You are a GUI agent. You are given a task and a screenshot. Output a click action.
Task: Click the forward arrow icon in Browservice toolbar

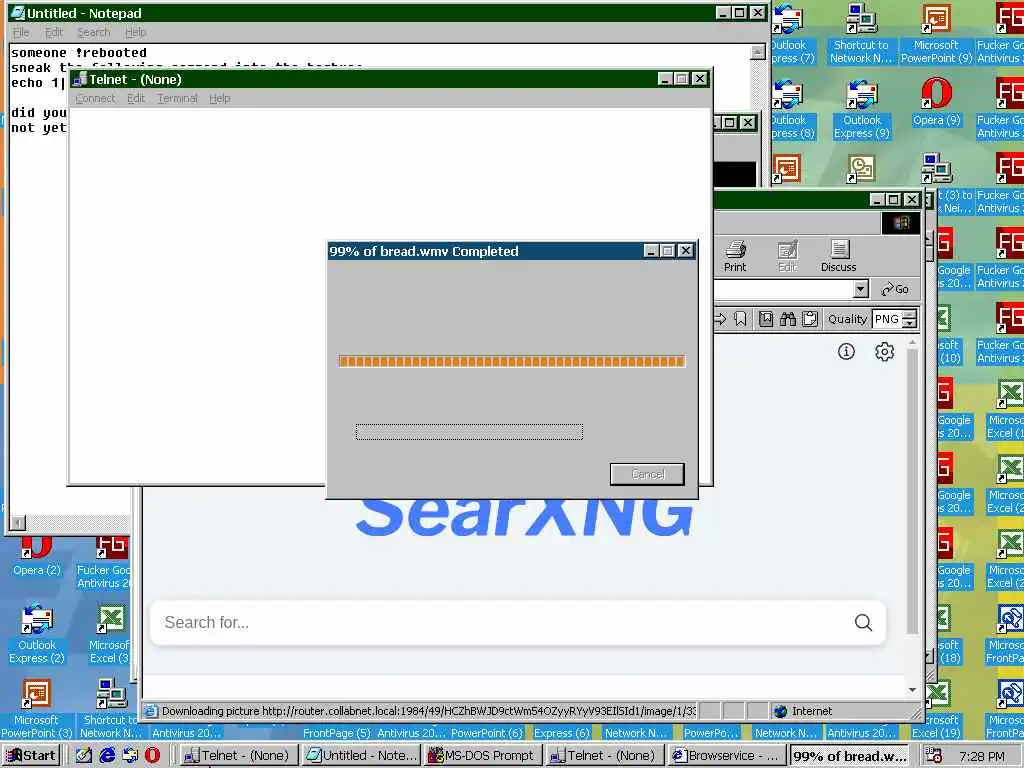point(720,319)
